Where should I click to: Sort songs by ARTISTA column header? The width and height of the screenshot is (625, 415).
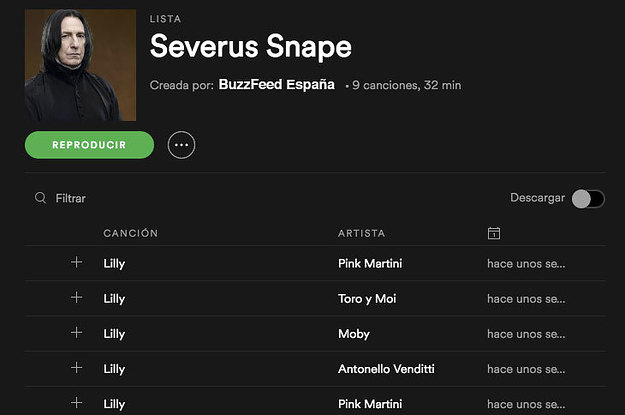tap(361, 233)
